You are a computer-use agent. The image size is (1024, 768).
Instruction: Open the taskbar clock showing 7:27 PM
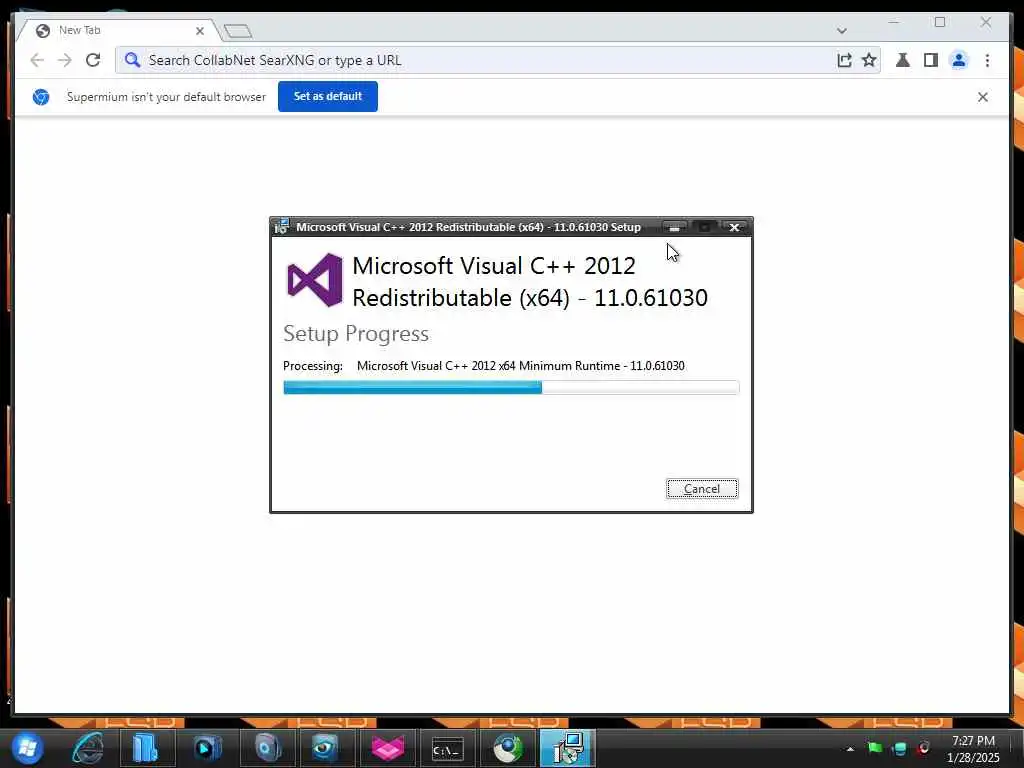973,748
